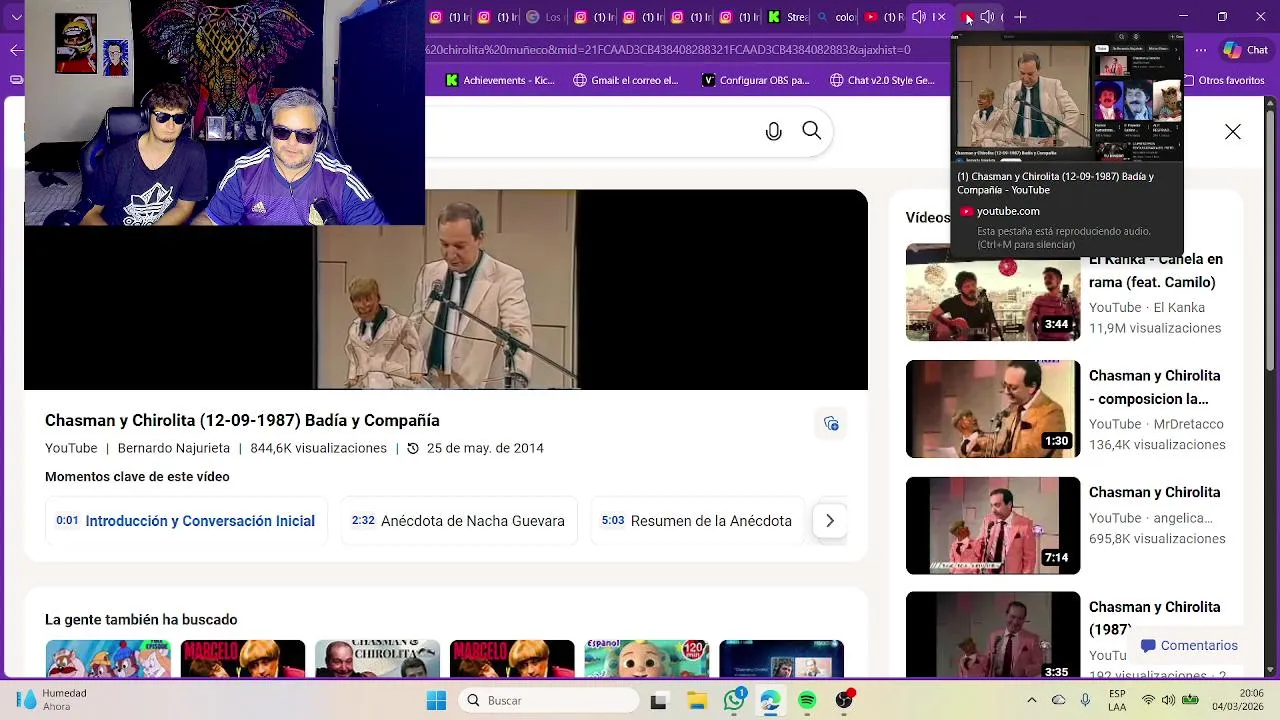Open Task View from the taskbar
This screenshot has height=720, width=1280.
click(x=658, y=701)
